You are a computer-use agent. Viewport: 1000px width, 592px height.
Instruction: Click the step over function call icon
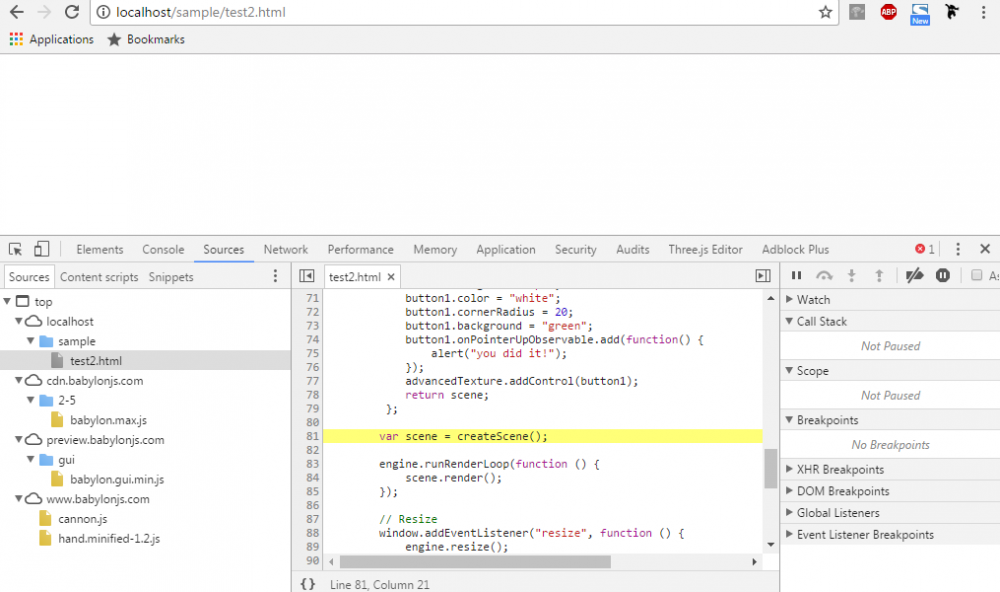(x=824, y=276)
